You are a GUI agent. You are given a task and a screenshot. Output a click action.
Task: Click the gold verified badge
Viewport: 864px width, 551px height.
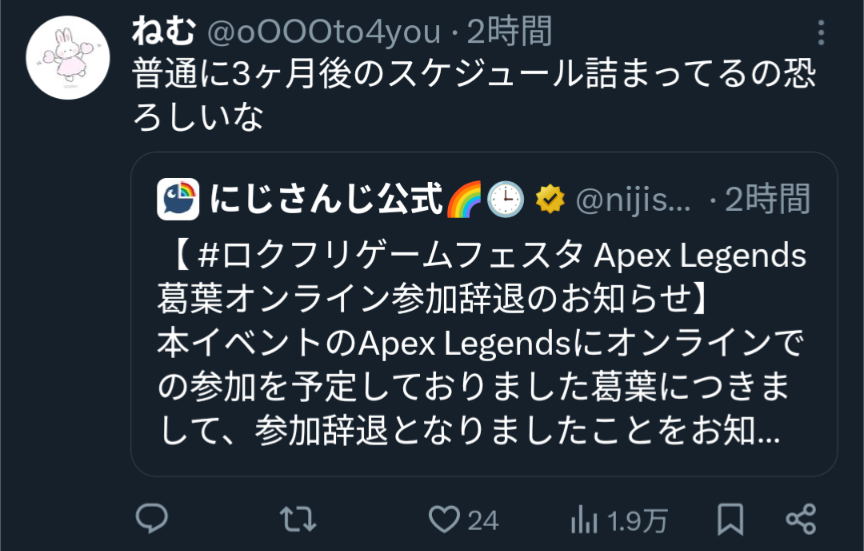(x=549, y=199)
